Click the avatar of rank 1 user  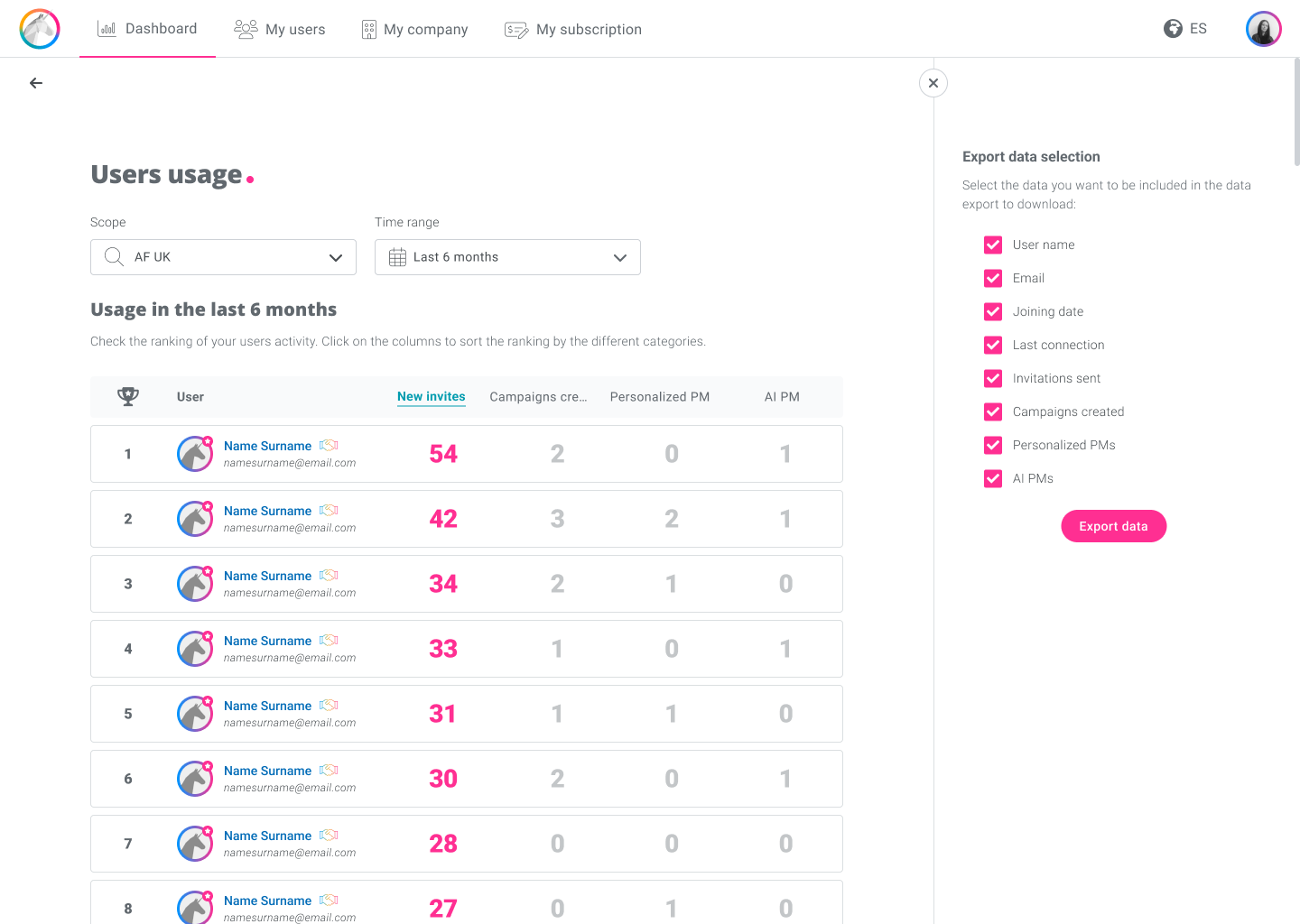[195, 454]
